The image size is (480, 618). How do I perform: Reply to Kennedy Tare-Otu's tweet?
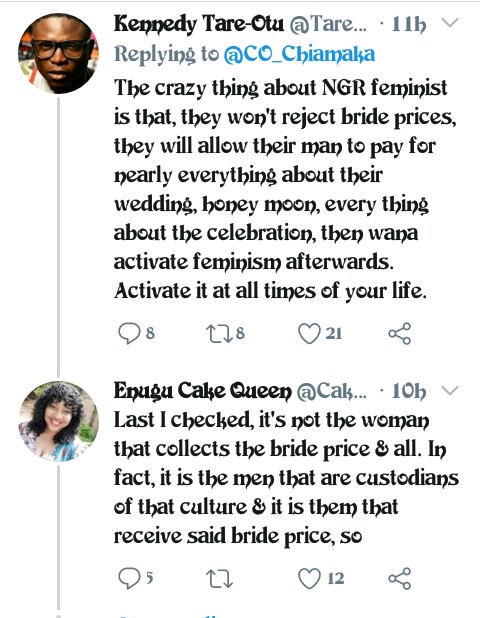click(x=129, y=333)
